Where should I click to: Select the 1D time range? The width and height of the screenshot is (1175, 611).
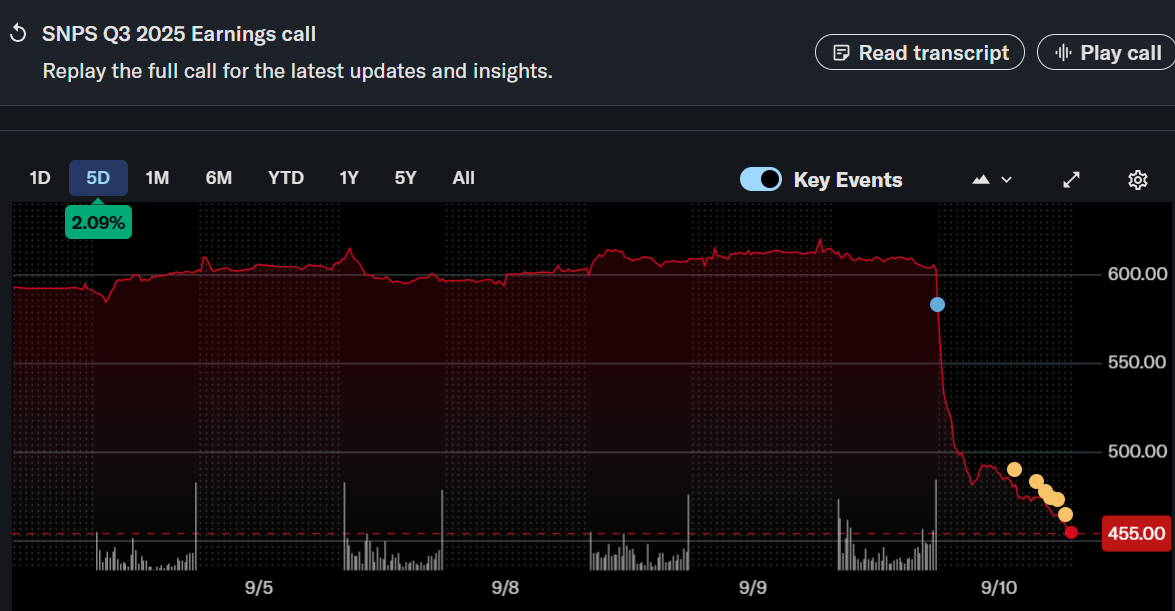(x=40, y=178)
